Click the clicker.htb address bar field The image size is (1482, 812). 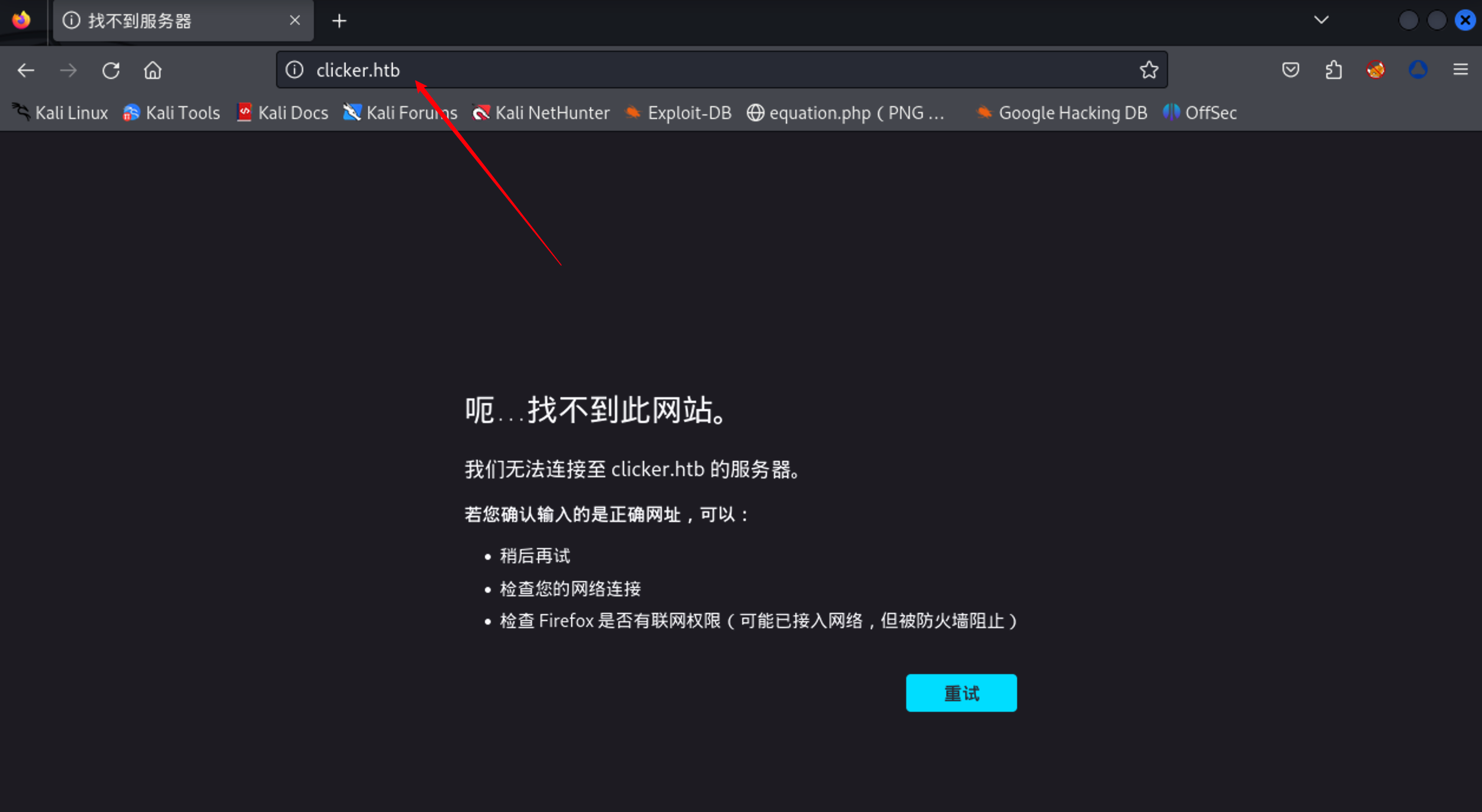pyautogui.click(x=707, y=70)
